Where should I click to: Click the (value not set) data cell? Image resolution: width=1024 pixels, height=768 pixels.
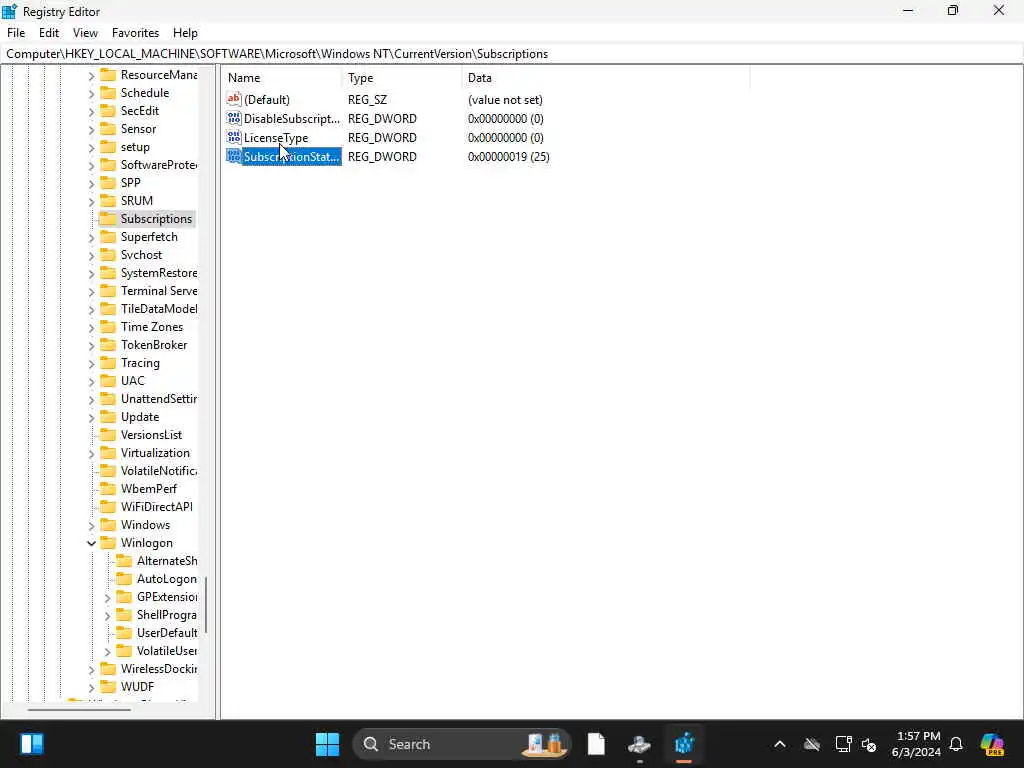point(505,100)
